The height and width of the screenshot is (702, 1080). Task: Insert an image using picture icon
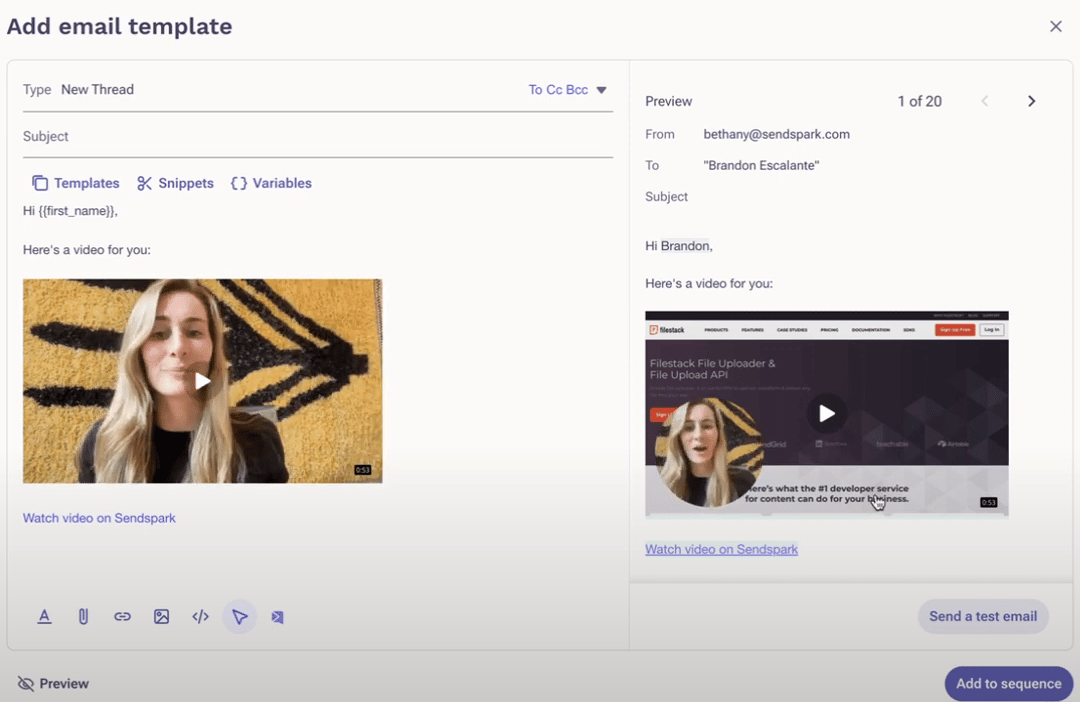(x=161, y=617)
